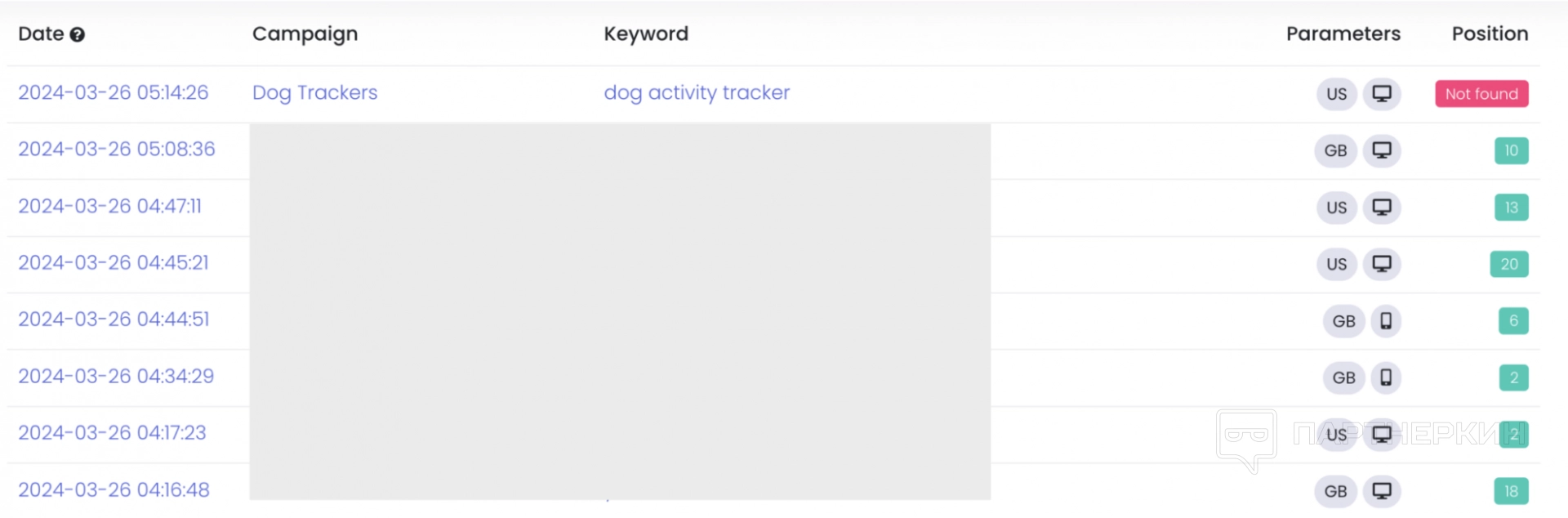Click position badge 10
The height and width of the screenshot is (518, 1568).
(x=1511, y=150)
